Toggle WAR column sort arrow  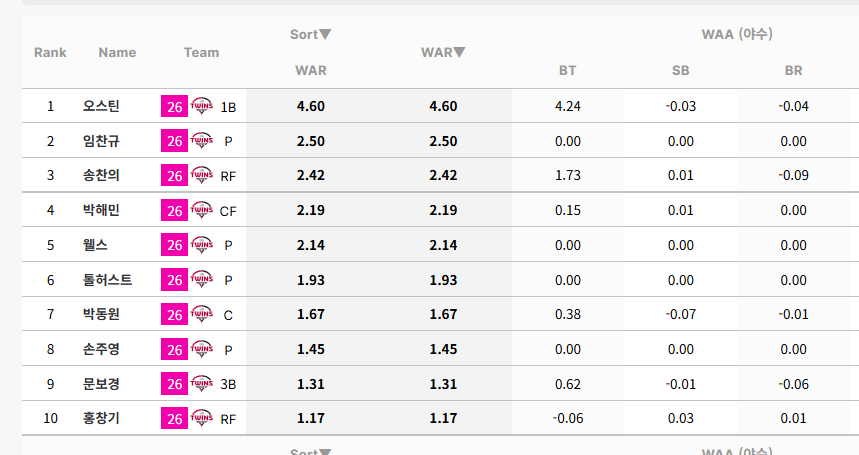pos(459,53)
